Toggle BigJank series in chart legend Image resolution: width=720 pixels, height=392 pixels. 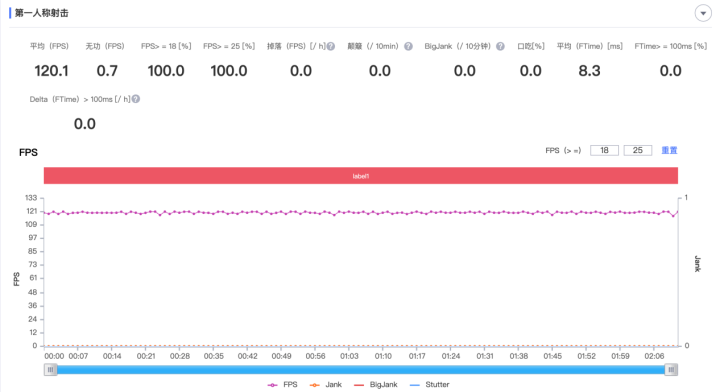pos(376,385)
